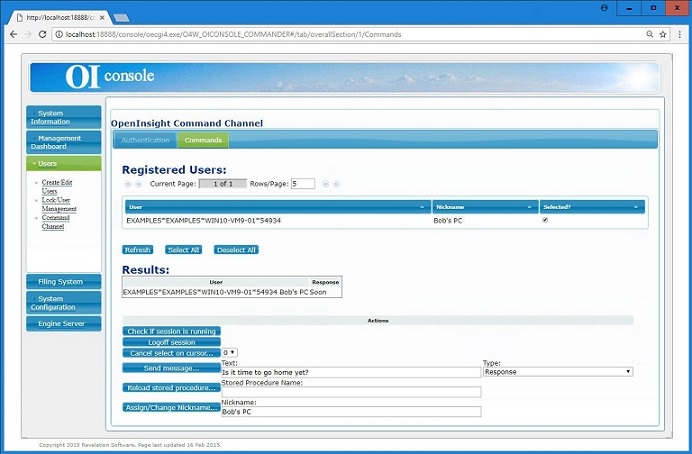
Task: Click the browser forward arrow
Action: [x=28, y=34]
